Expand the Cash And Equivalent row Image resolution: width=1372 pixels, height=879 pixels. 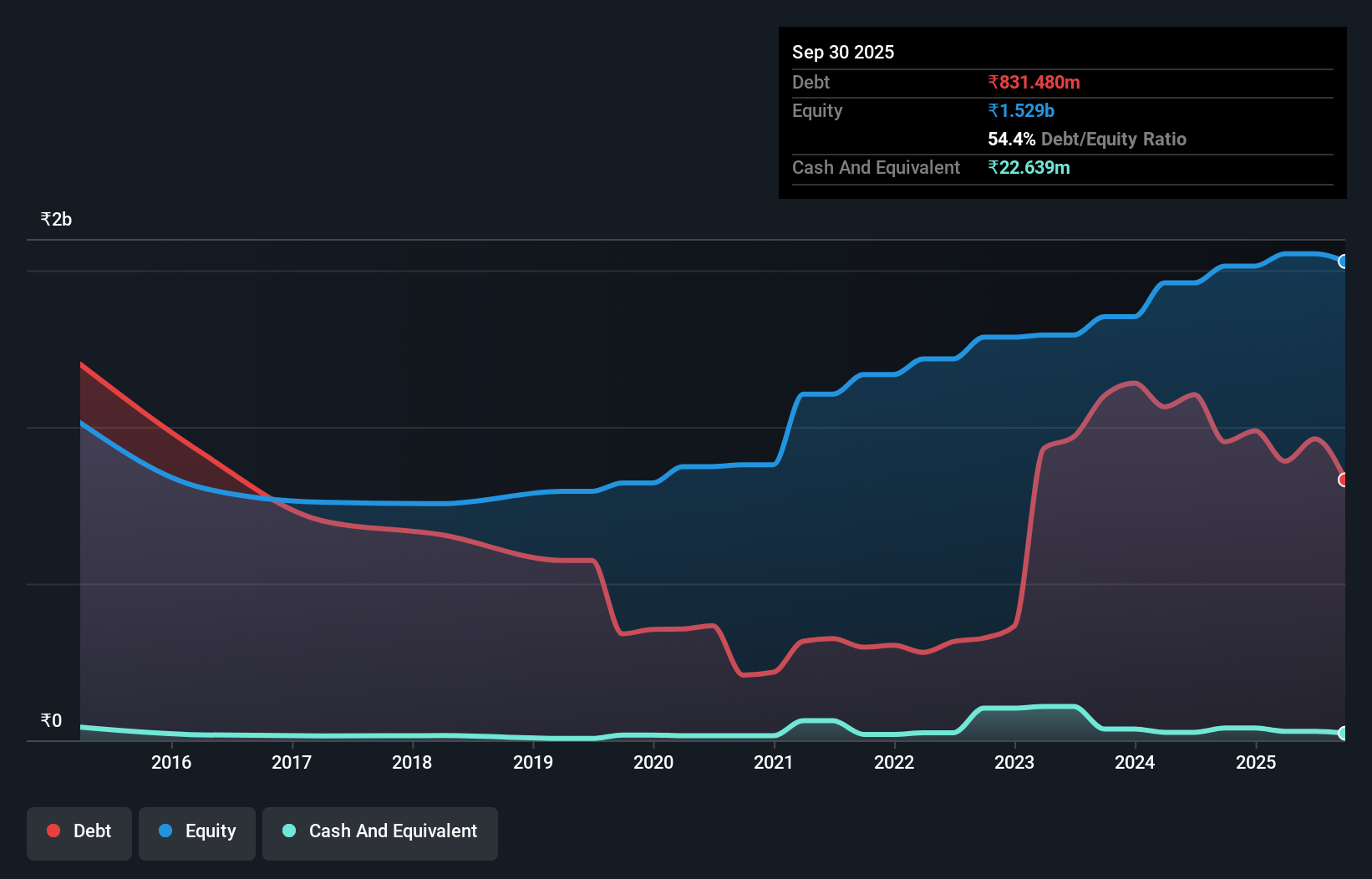tap(875, 167)
